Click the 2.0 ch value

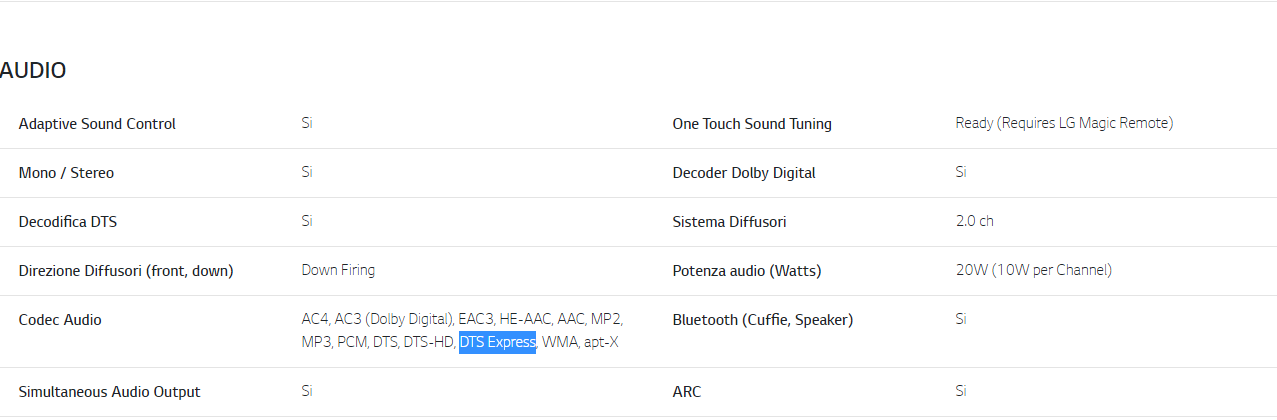point(975,221)
